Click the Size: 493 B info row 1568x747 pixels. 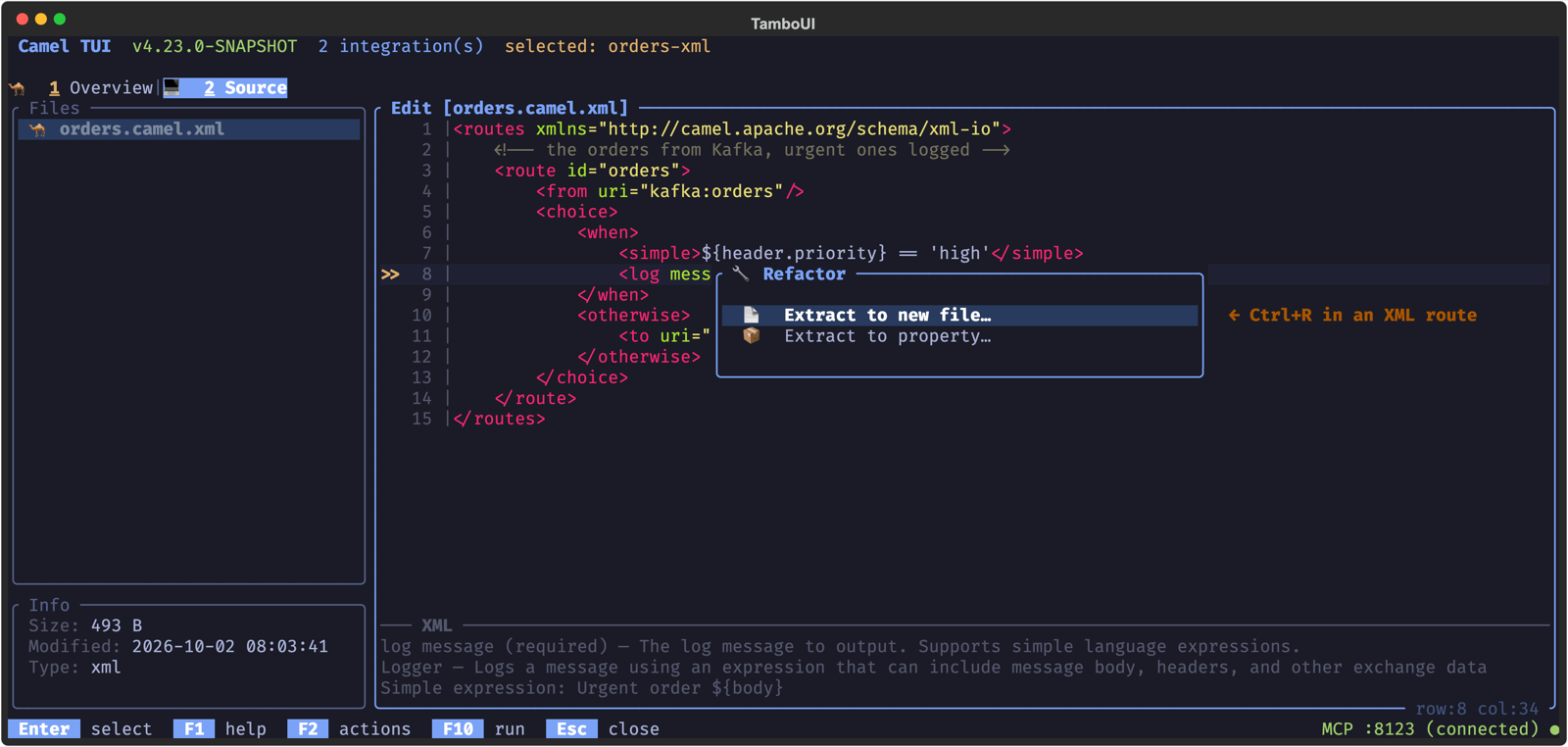(85, 625)
